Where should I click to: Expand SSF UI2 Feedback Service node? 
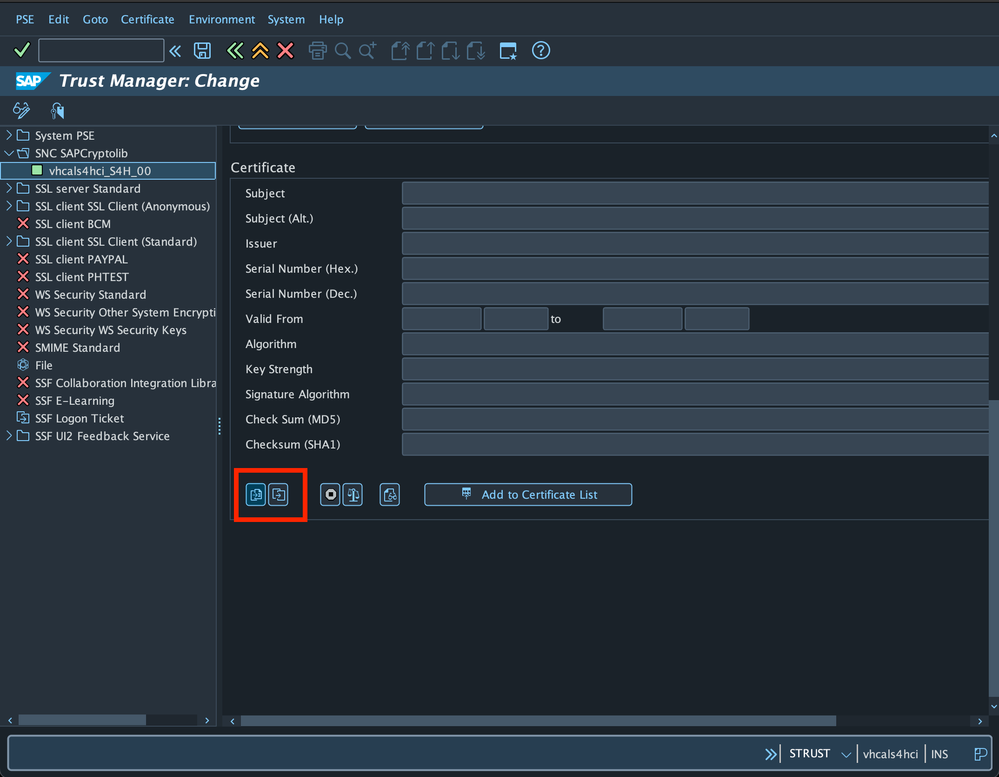[x=9, y=436]
